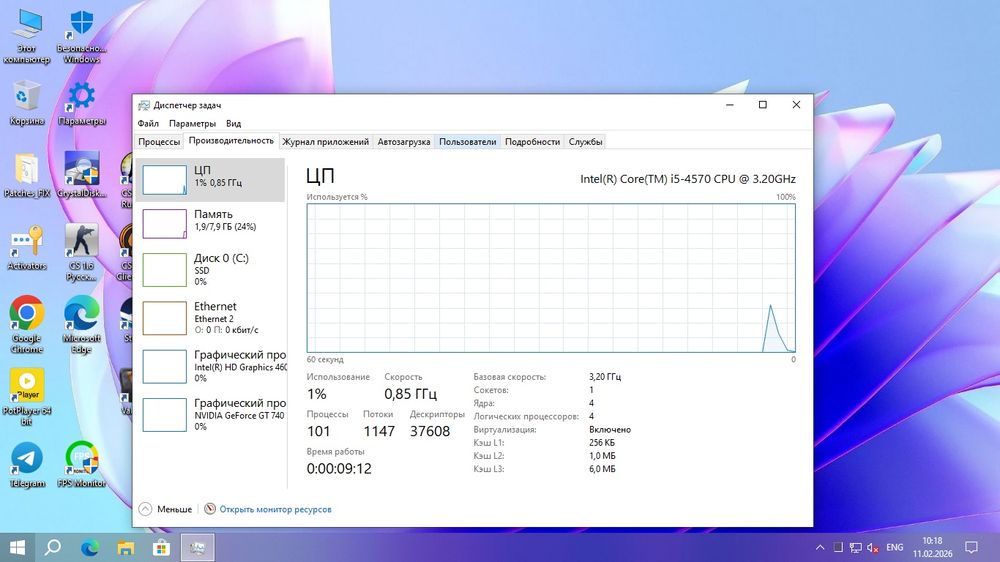Select Диск 0 (C:) thumbnail graph
Screen dimensions: 1000x562
pos(165,270)
